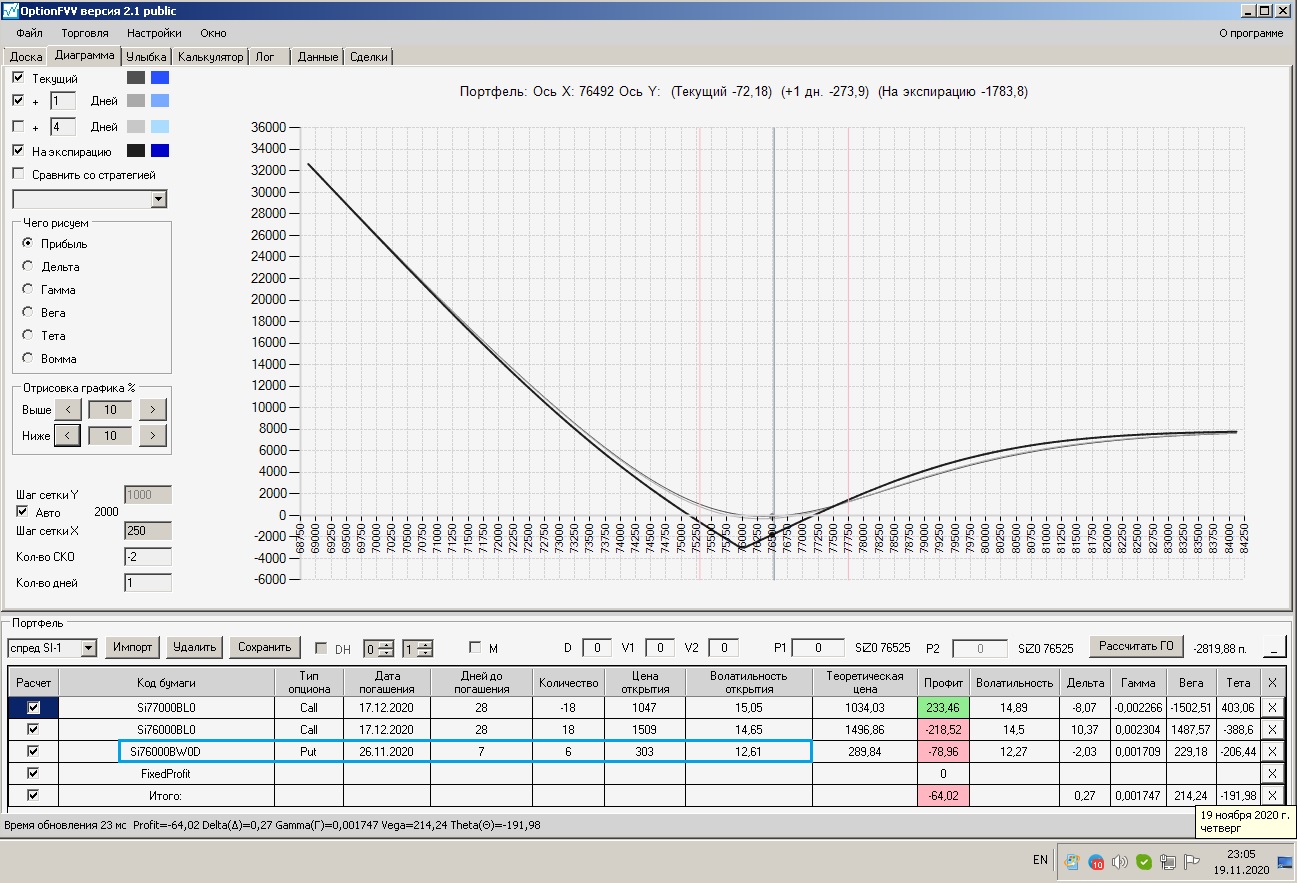Choose the Вомма radio option

click(28, 359)
